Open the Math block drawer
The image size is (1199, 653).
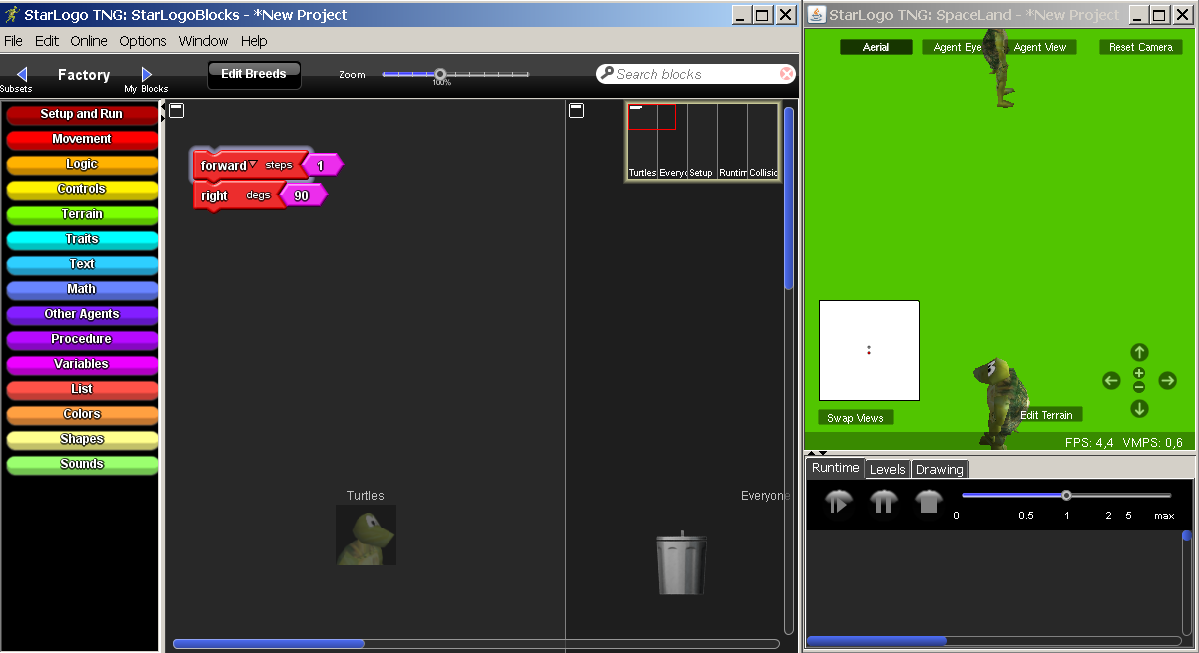82,289
